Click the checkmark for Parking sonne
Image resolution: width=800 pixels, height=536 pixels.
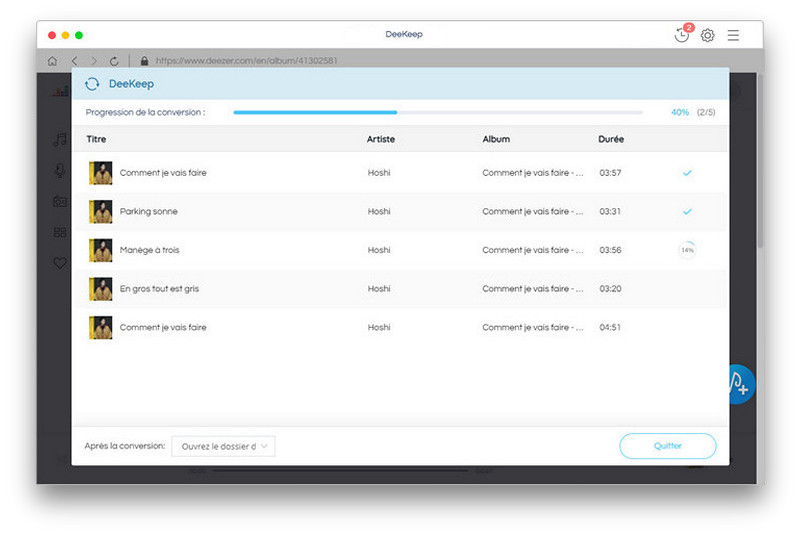coord(687,211)
